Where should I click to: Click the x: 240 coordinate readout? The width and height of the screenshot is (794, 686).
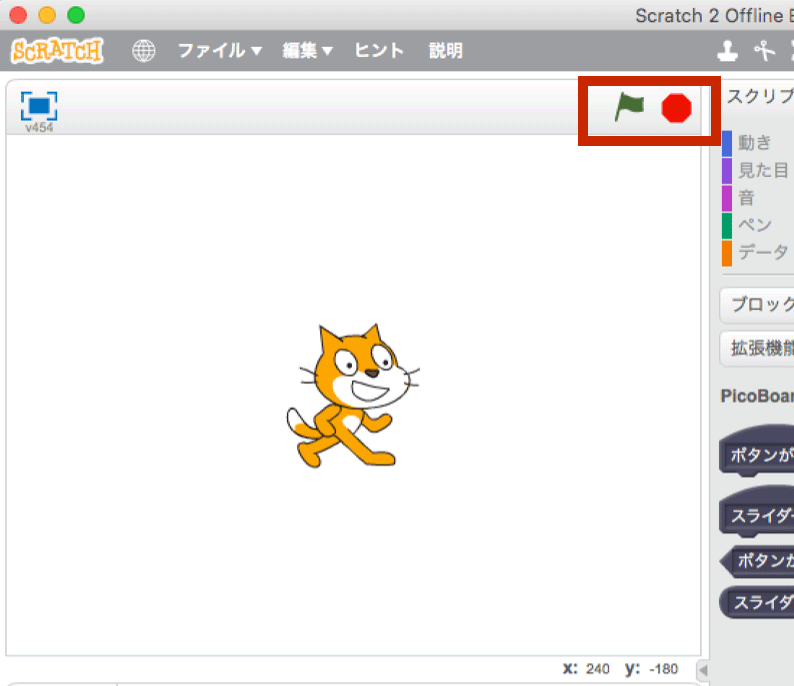click(586, 669)
